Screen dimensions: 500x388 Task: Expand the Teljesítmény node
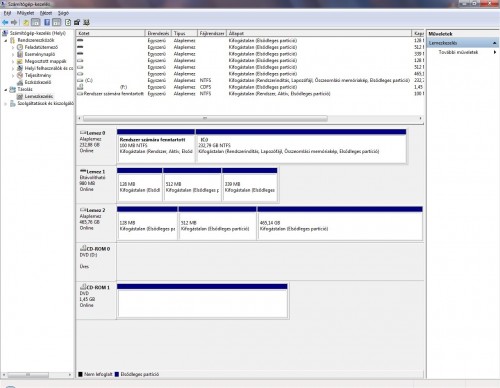point(13,75)
